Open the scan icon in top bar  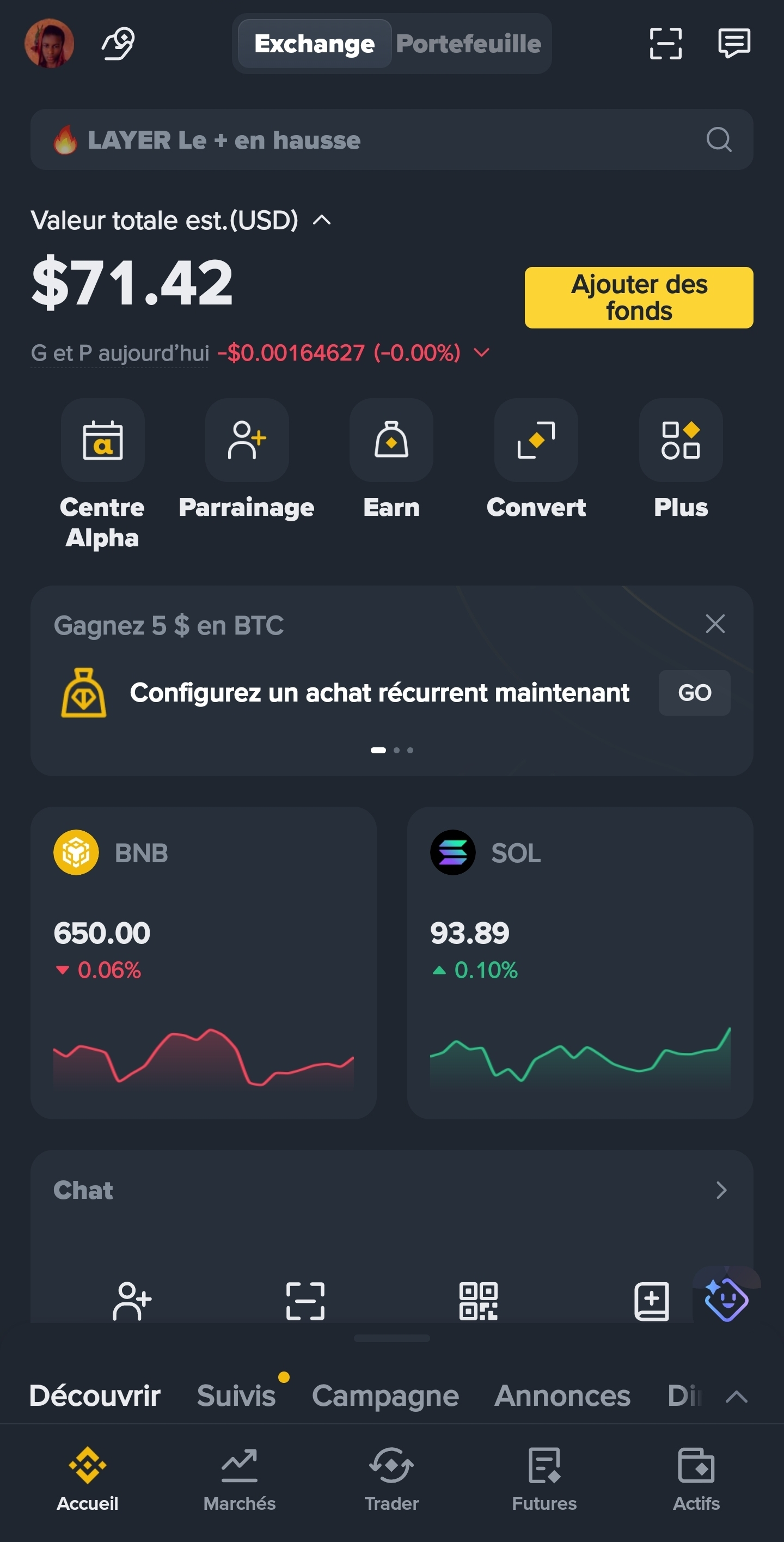(665, 44)
